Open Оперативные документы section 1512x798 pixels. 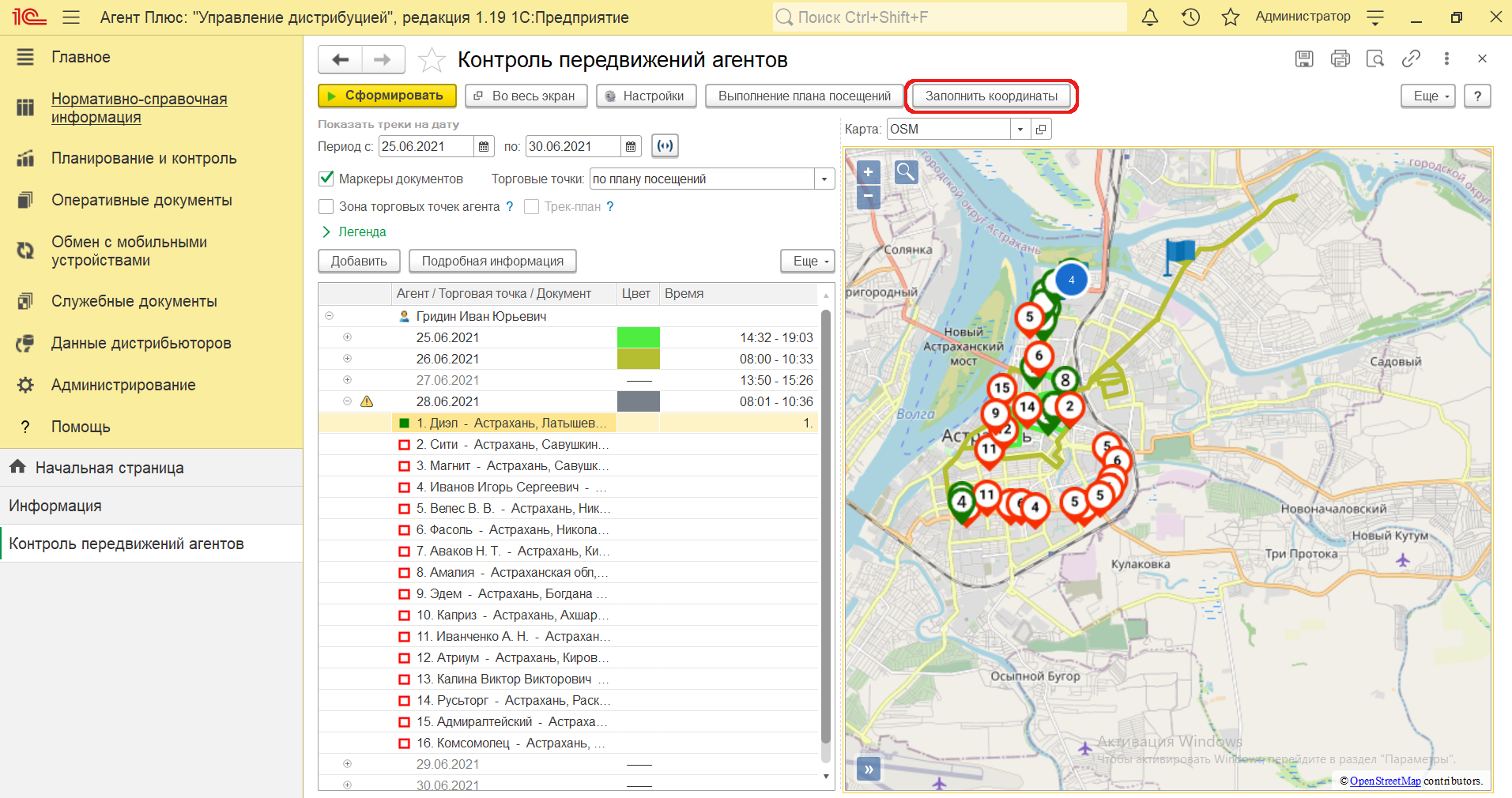click(141, 200)
